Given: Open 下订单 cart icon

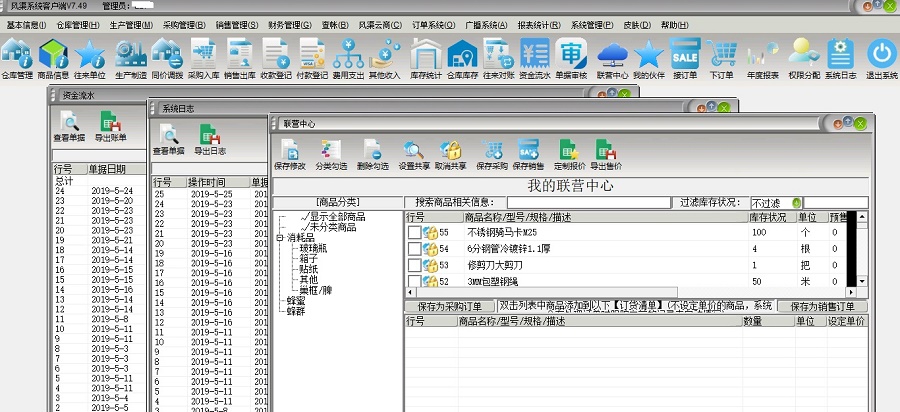Looking at the screenshot, I should [721, 59].
